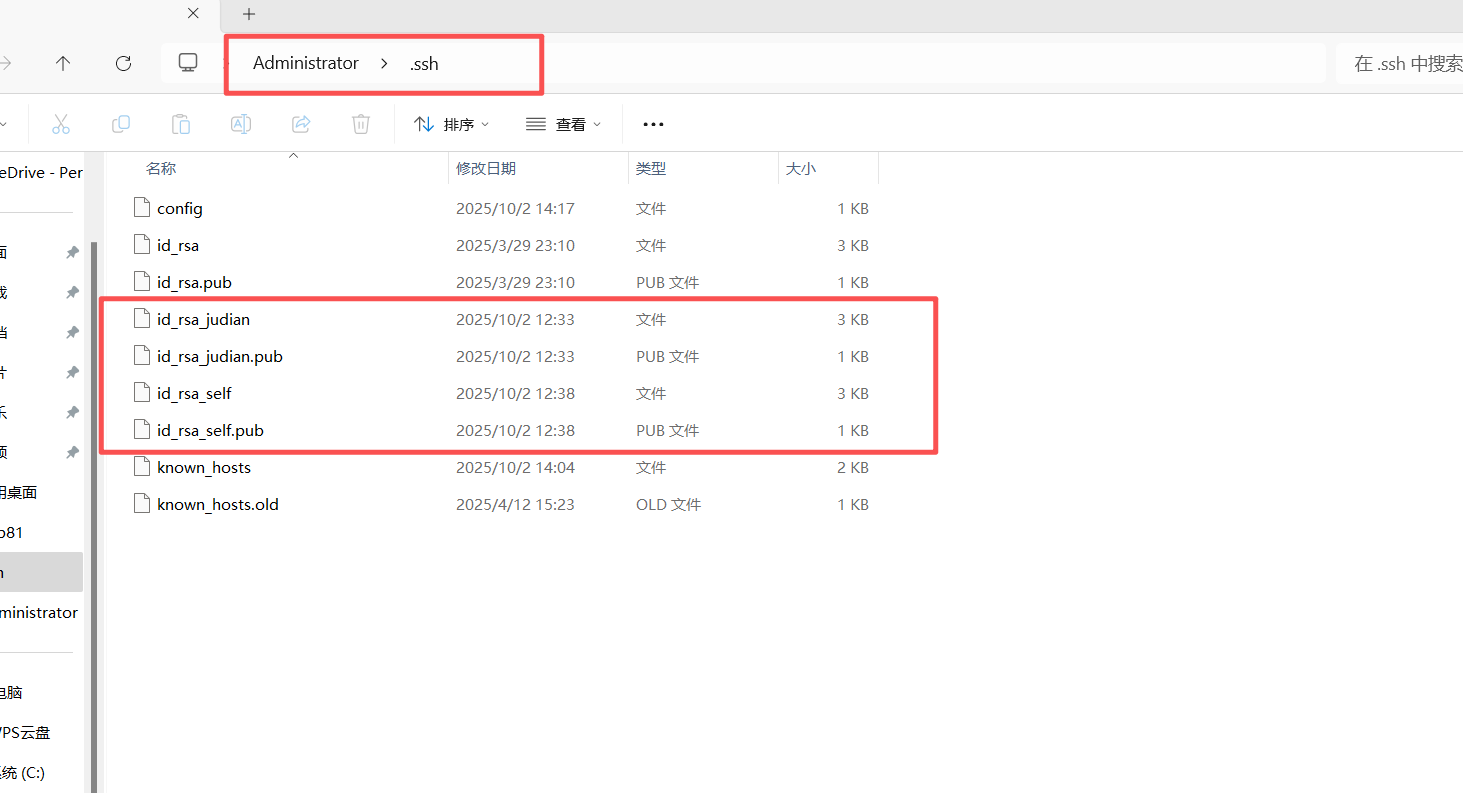Click the Cut scissors icon
Image resolution: width=1463 pixels, height=793 pixels.
[x=61, y=124]
